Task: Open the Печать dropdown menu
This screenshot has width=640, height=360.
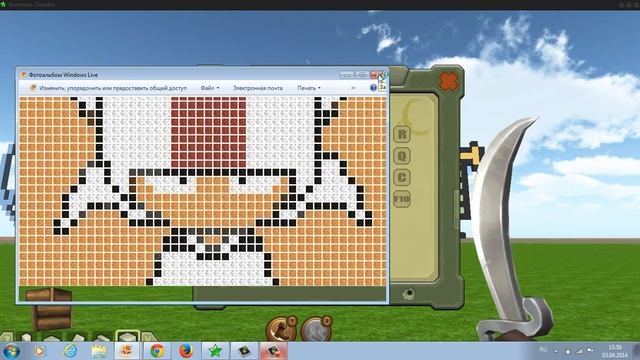Action: (x=309, y=88)
